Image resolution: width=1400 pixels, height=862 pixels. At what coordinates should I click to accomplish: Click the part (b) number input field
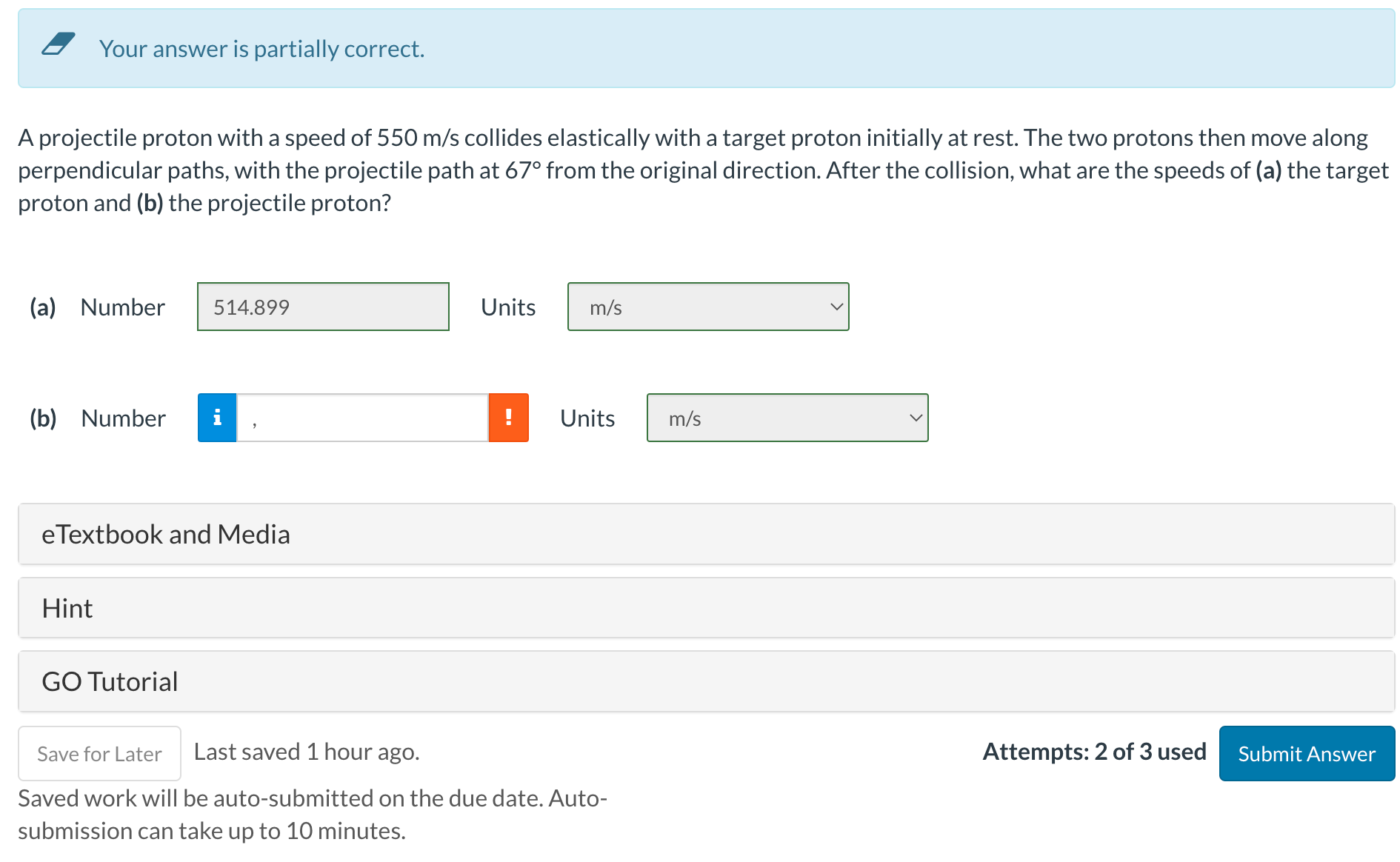[362, 418]
